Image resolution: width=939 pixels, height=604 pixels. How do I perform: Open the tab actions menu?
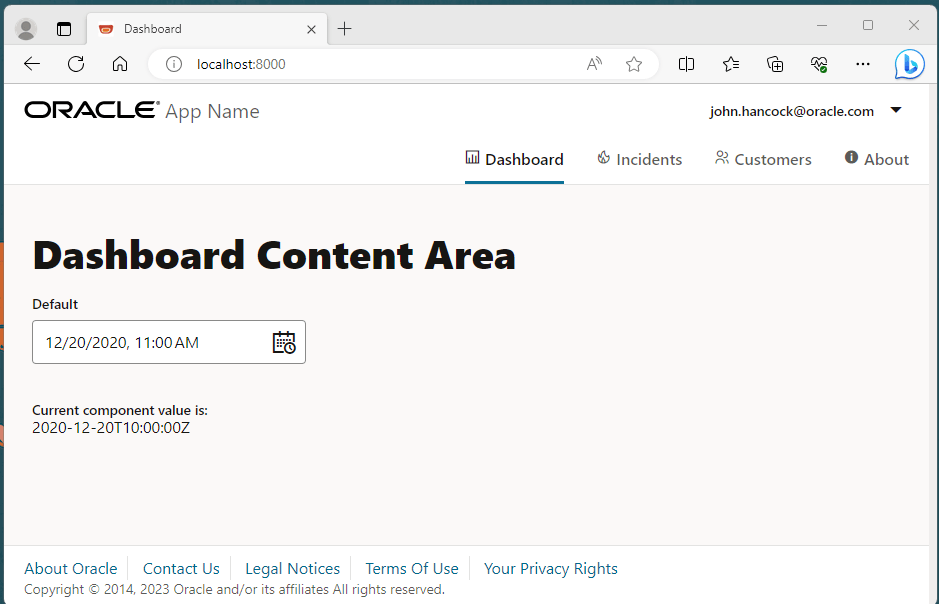(64, 28)
